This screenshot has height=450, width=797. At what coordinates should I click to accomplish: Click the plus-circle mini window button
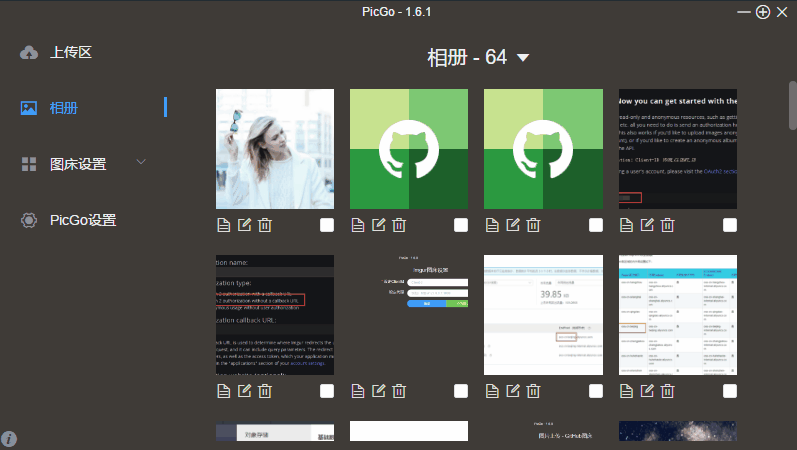coord(763,12)
